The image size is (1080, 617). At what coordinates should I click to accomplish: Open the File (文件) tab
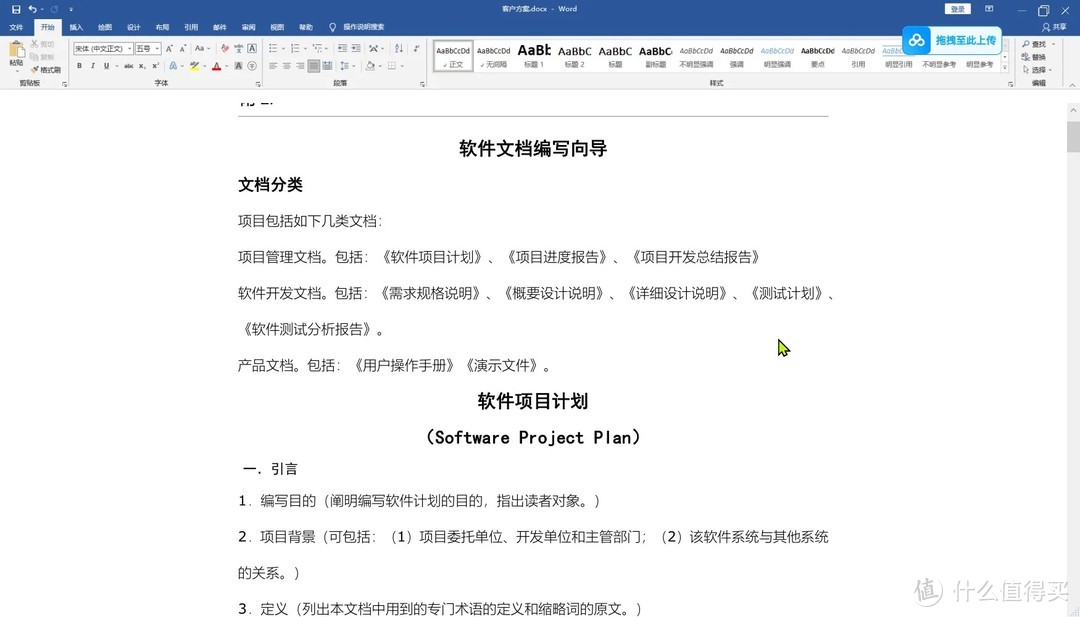tap(17, 28)
